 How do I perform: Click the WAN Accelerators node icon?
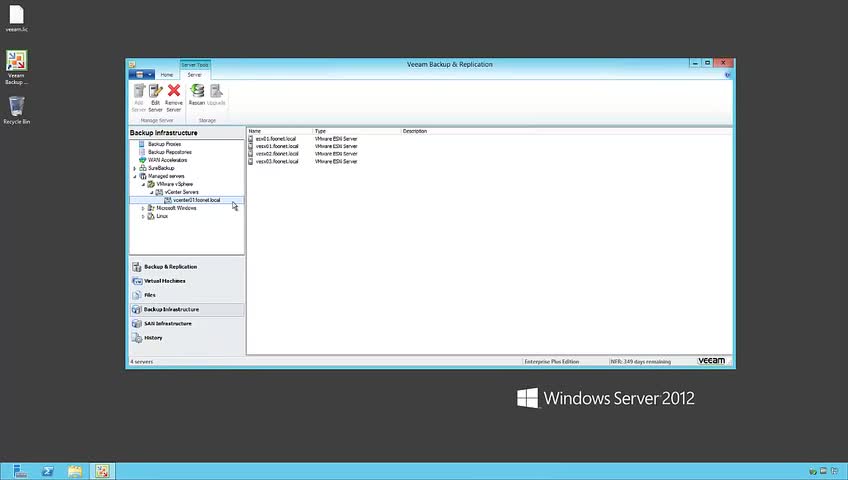142,160
